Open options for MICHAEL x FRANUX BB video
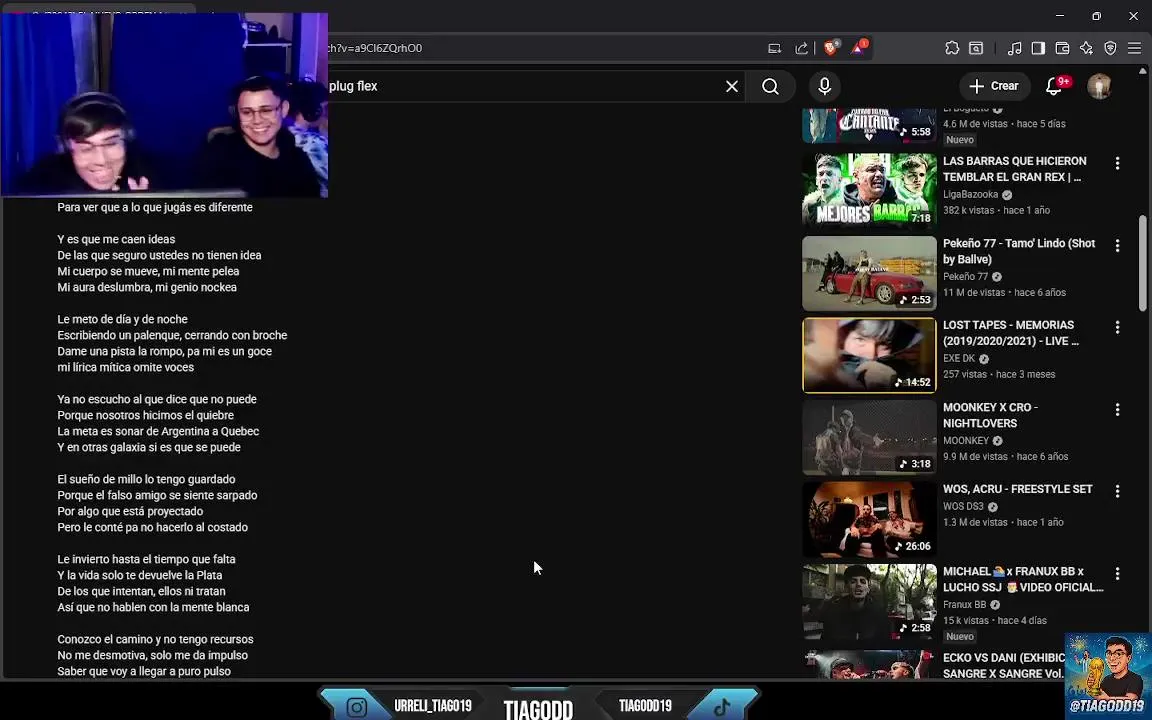Image resolution: width=1152 pixels, height=720 pixels. (x=1117, y=573)
